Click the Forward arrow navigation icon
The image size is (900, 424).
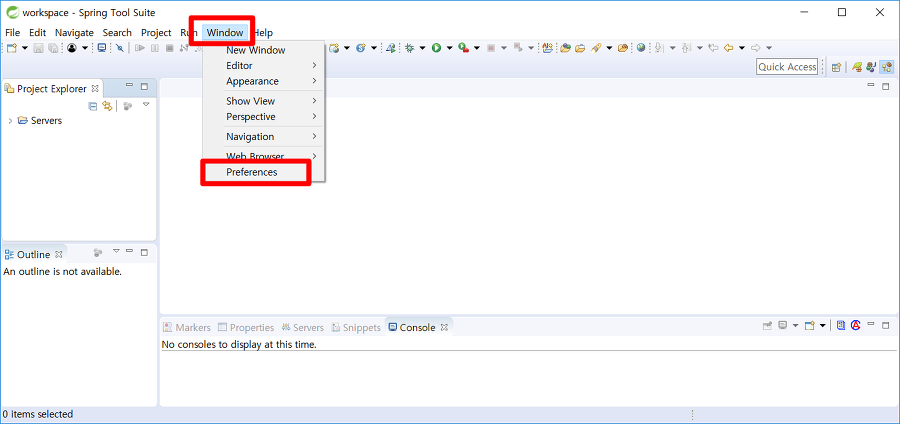pos(755,48)
